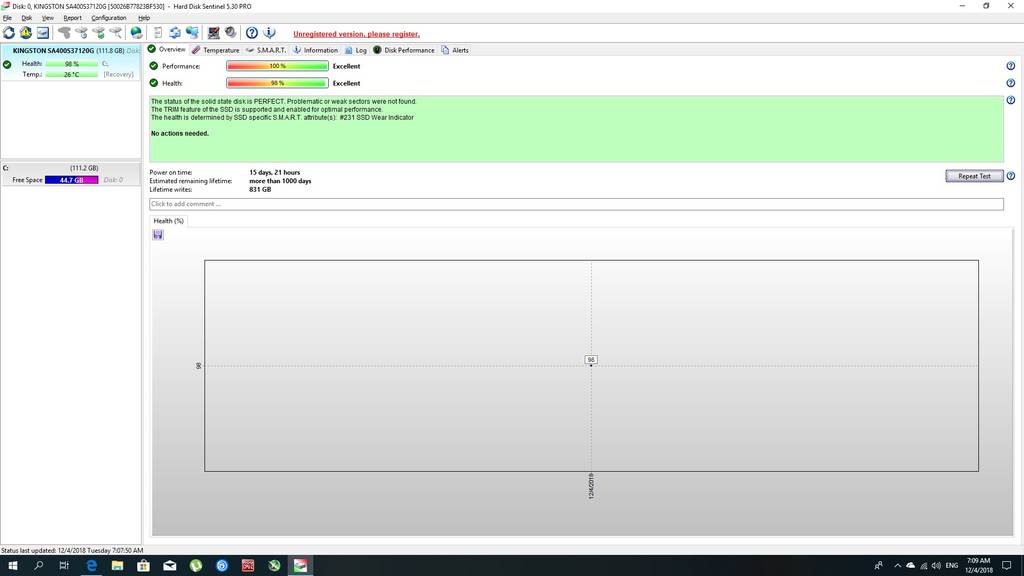
Task: Click the document report toolbar icon
Action: (x=158, y=33)
